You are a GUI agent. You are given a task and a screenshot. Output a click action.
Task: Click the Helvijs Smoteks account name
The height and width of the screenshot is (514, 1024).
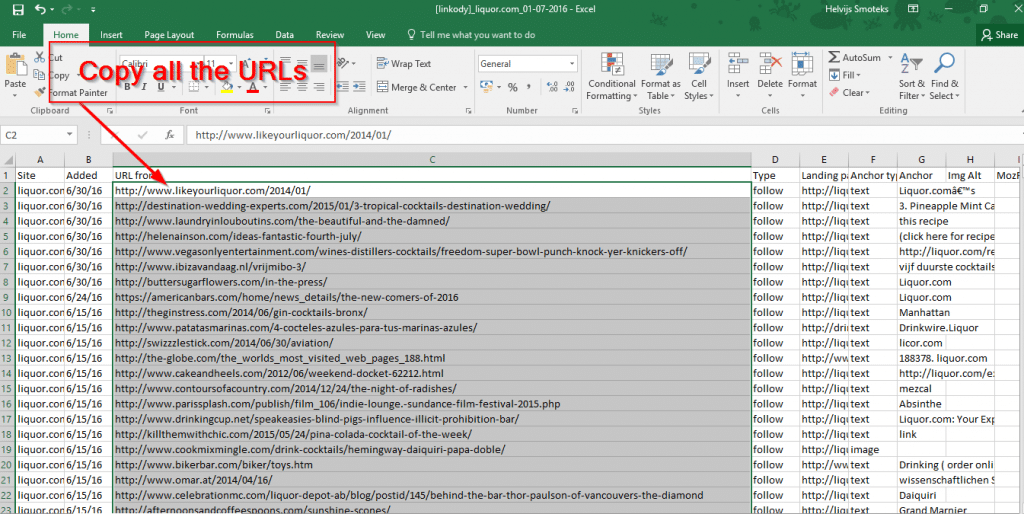pyautogui.click(x=856, y=9)
